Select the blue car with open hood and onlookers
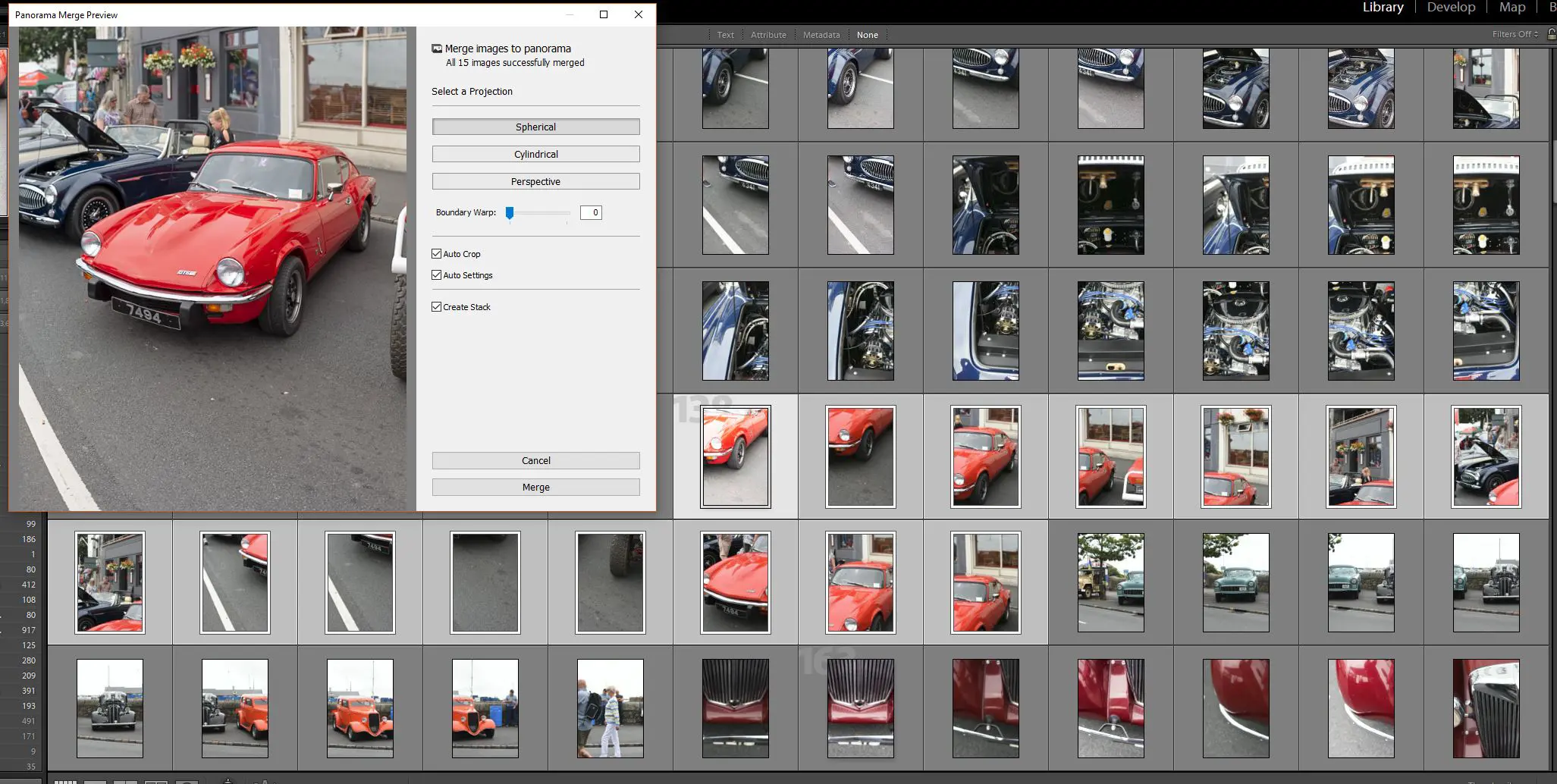The width and height of the screenshot is (1557, 784). point(1486,456)
